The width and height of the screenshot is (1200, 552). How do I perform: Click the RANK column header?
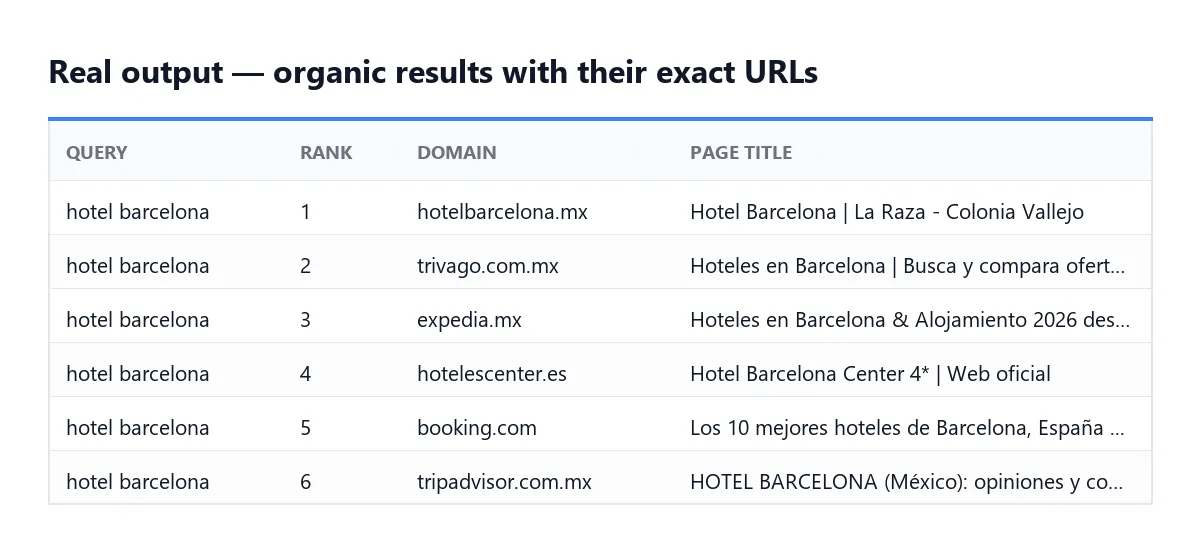(326, 153)
